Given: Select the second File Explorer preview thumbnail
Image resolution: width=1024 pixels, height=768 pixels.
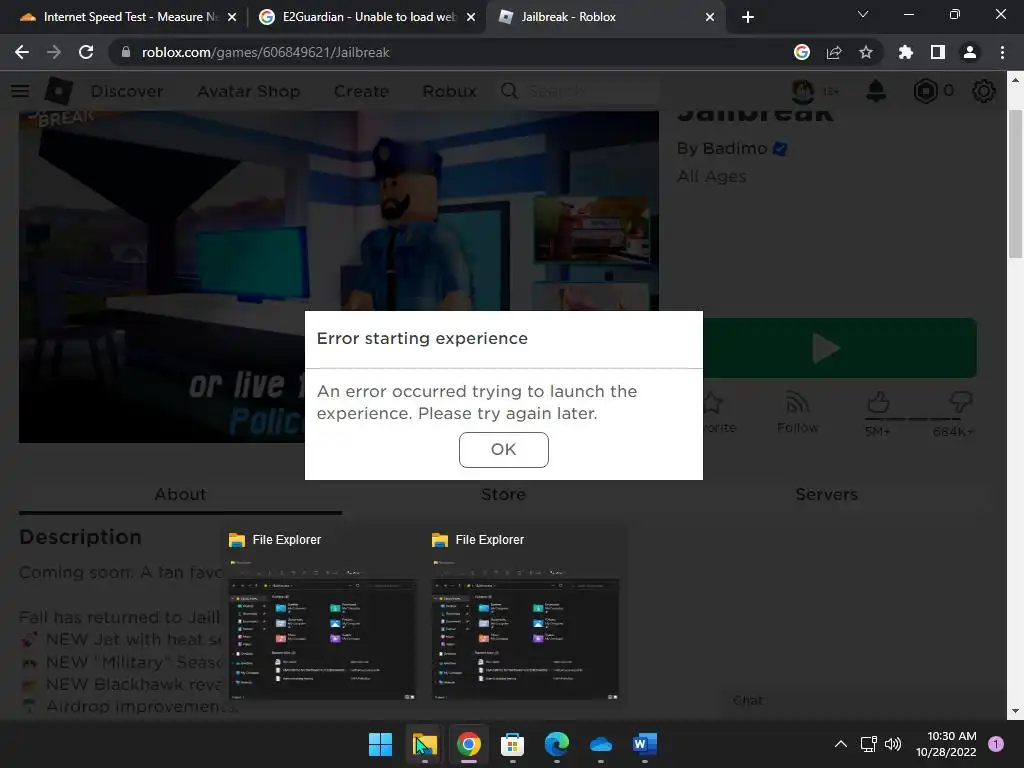Looking at the screenshot, I should tap(525, 630).
